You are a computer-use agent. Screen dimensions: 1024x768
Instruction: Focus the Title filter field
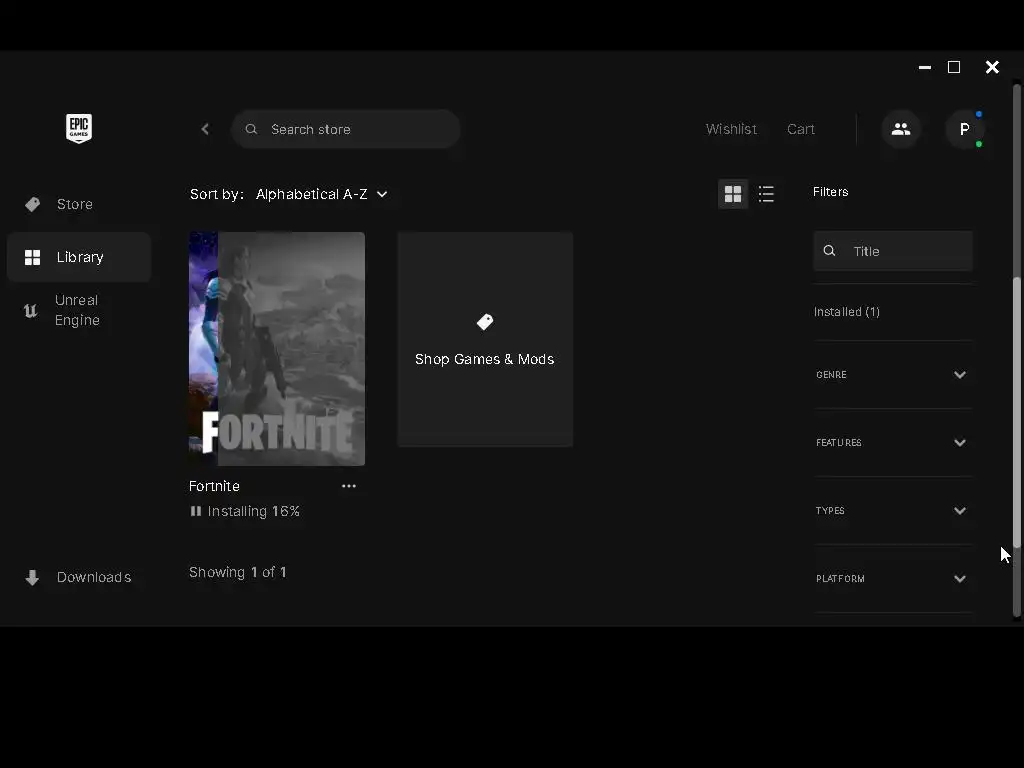pyautogui.click(x=893, y=251)
